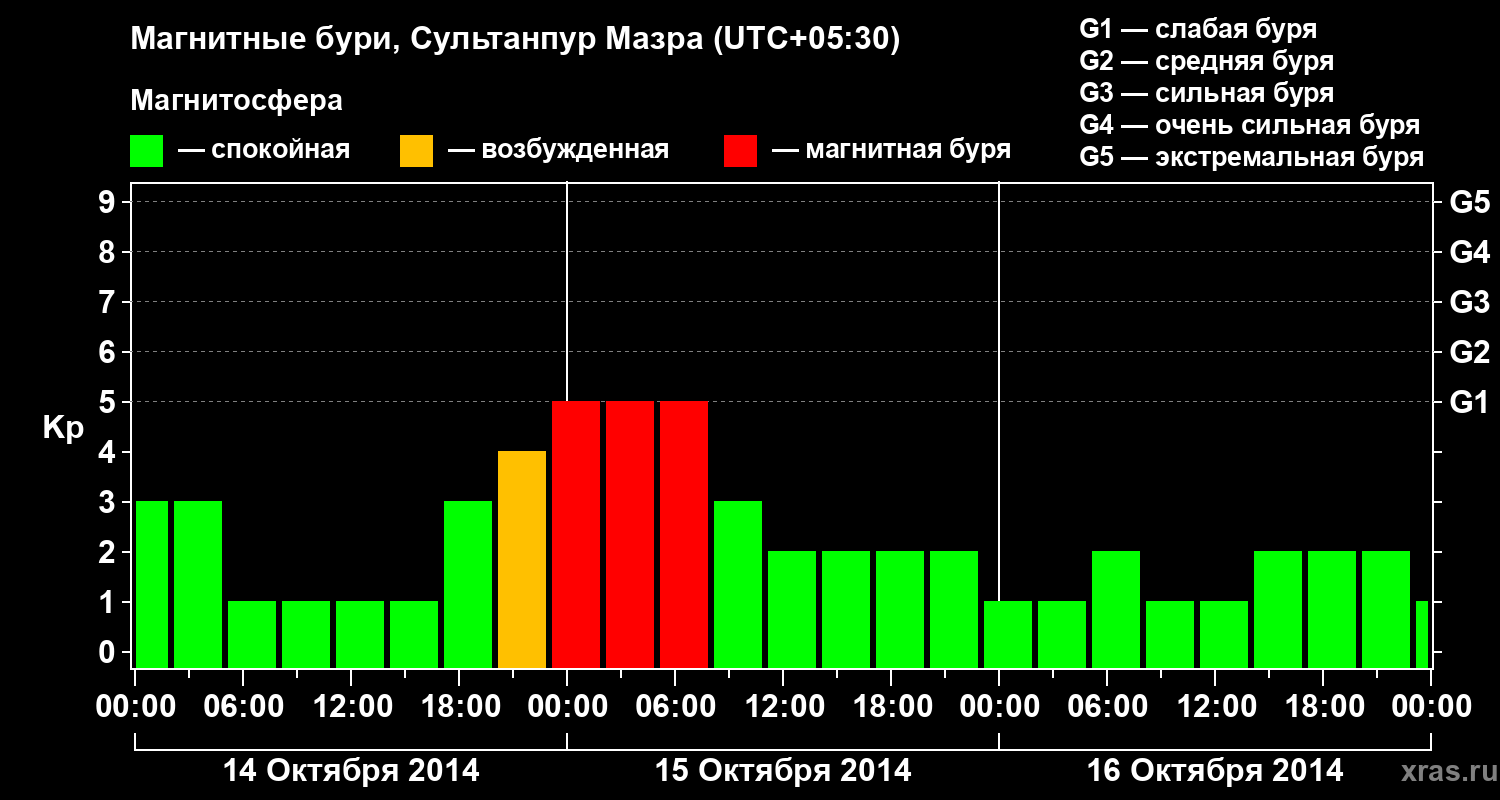The height and width of the screenshot is (800, 1500).
Task: Click the green Kp 3 bar after the red bars
Action: [738, 584]
